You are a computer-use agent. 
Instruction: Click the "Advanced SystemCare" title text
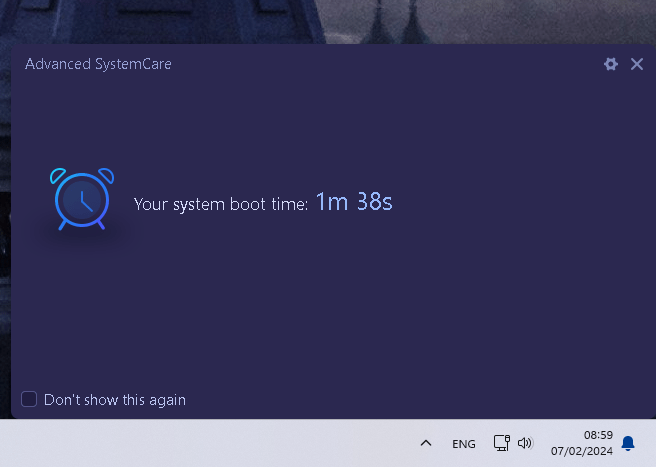[98, 64]
